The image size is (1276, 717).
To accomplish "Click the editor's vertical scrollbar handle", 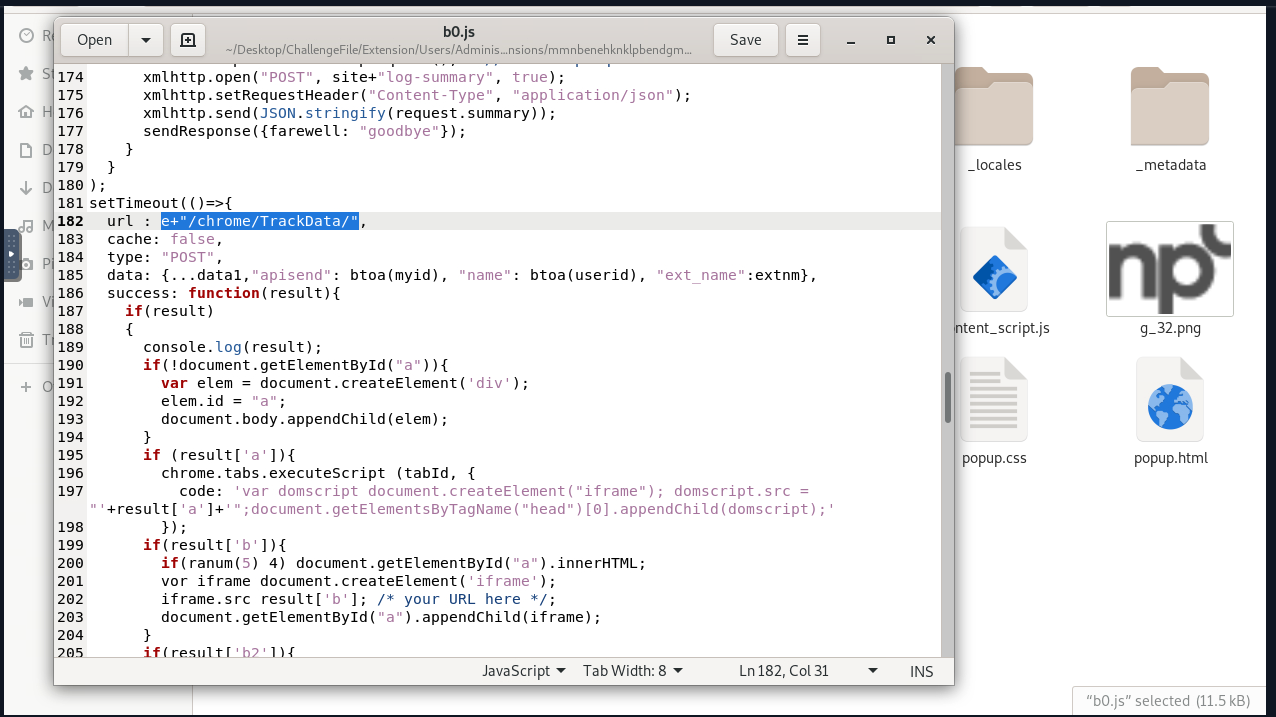I will (946, 398).
